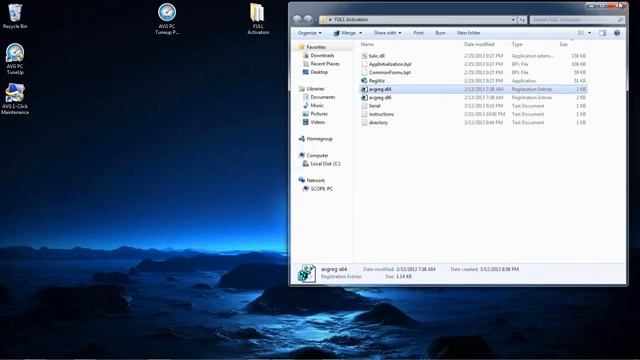Open Recycle Bin on the desktop
The width and height of the screenshot is (640, 360).
tap(15, 16)
